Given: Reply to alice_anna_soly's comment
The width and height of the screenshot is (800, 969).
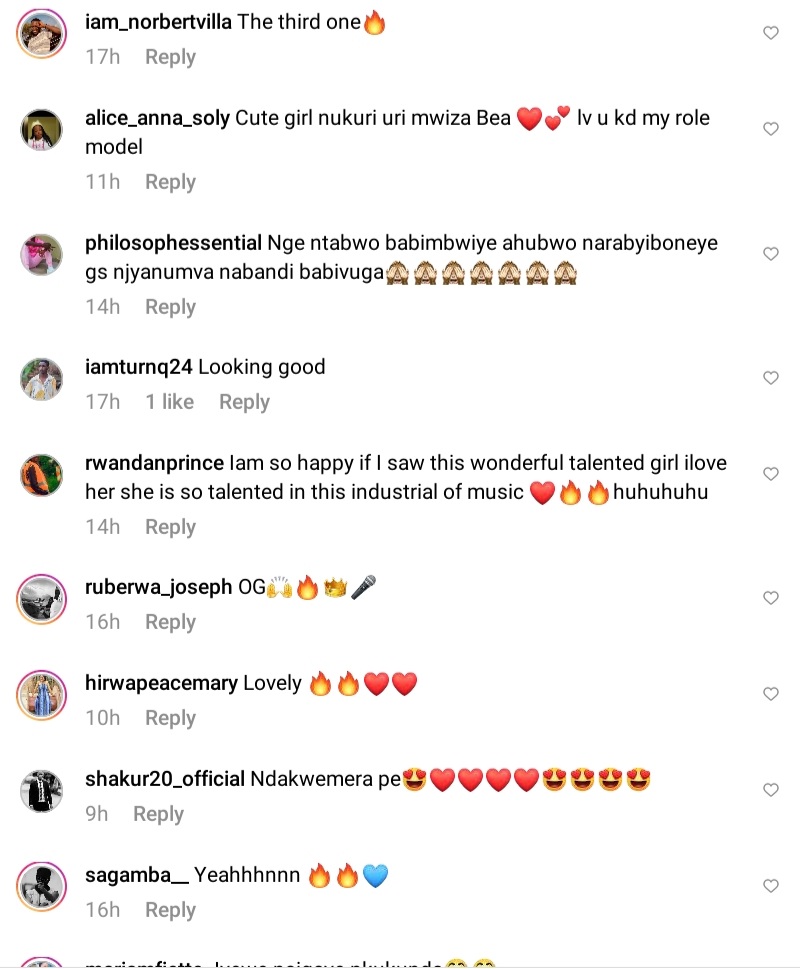Looking at the screenshot, I should click(x=170, y=182).
